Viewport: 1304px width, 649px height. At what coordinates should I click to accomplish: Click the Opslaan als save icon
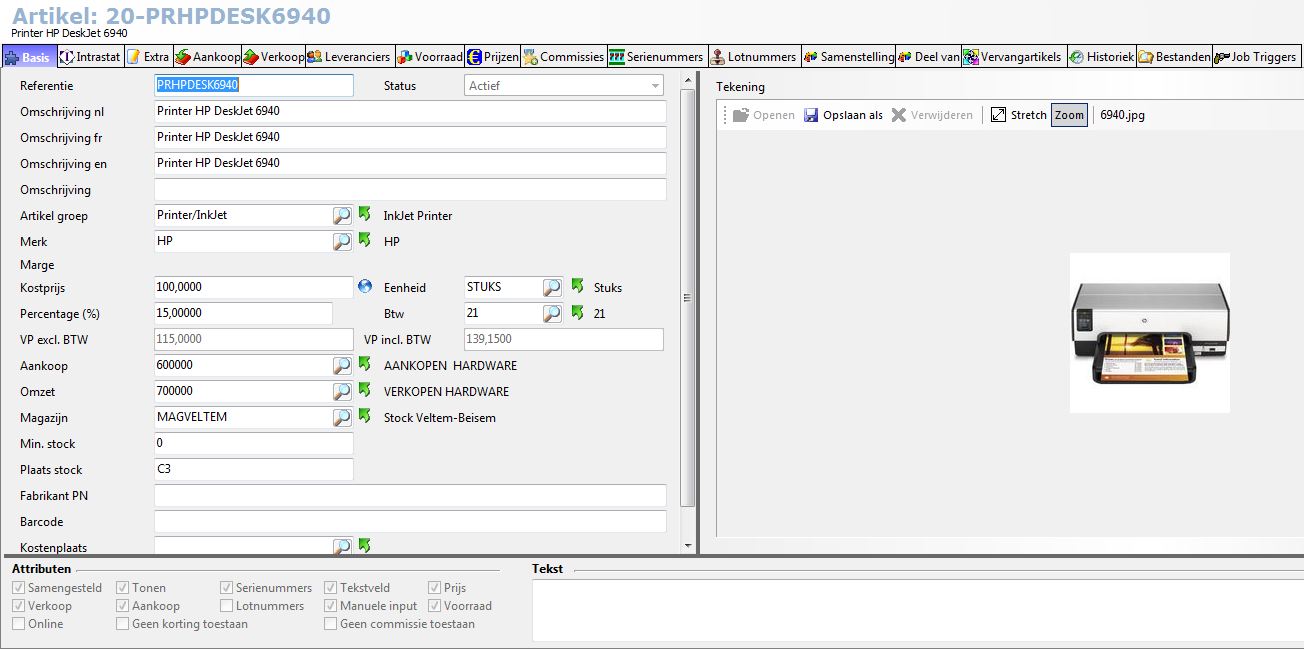pyautogui.click(x=811, y=115)
